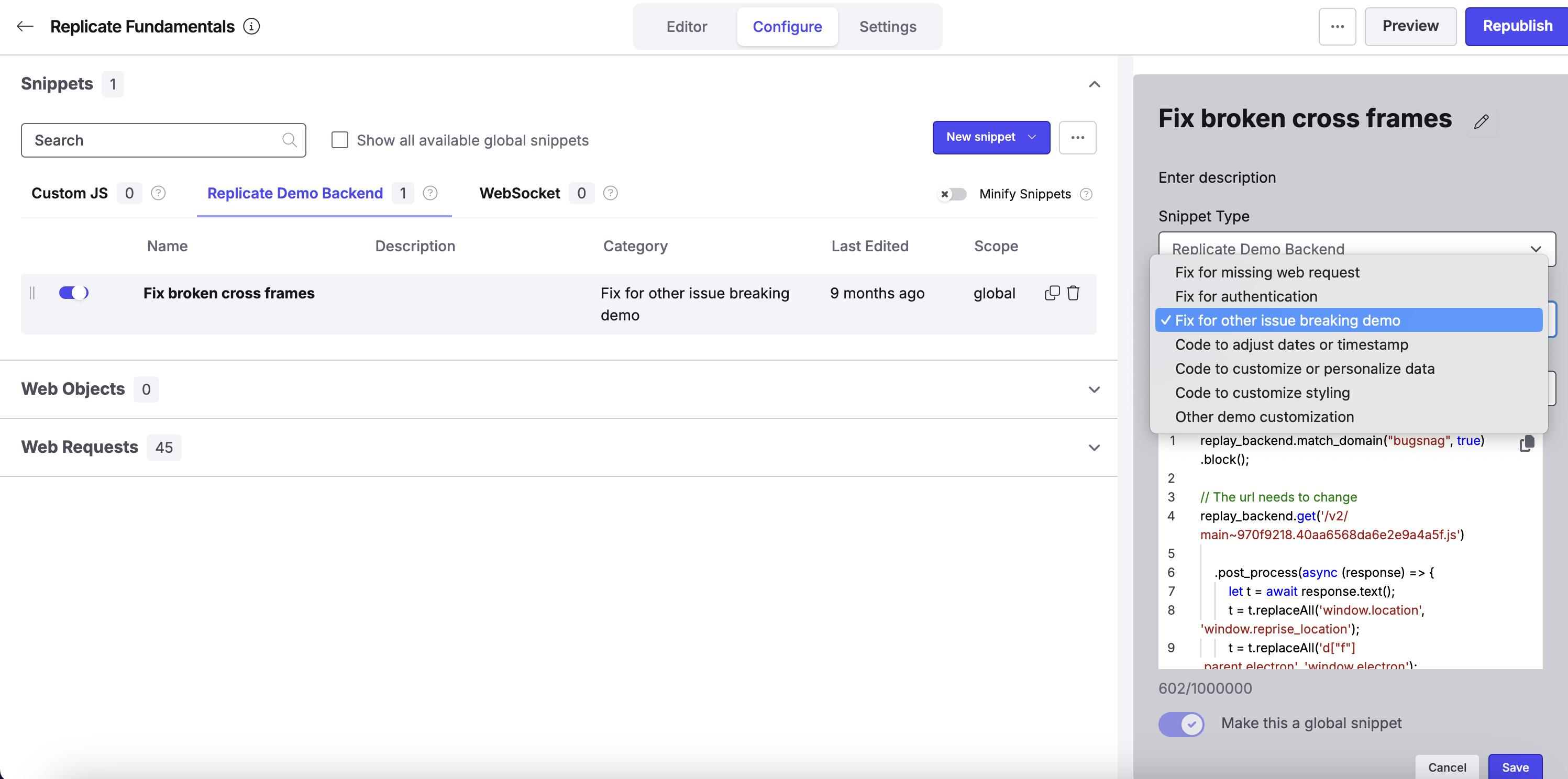Image resolution: width=1568 pixels, height=779 pixels.
Task: Open the New snippet dropdown arrow
Action: (1032, 138)
